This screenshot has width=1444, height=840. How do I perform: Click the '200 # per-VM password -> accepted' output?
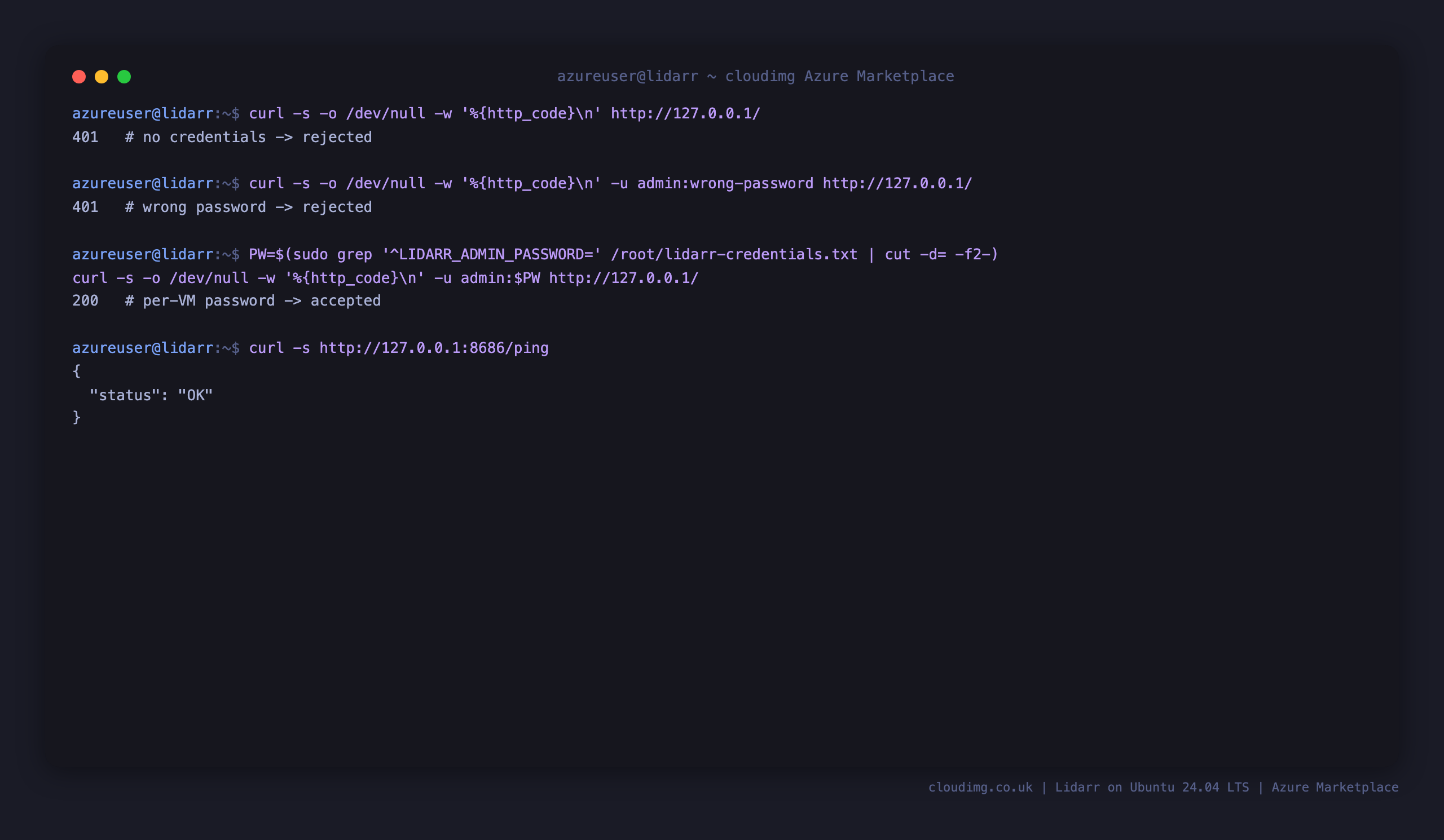226,300
